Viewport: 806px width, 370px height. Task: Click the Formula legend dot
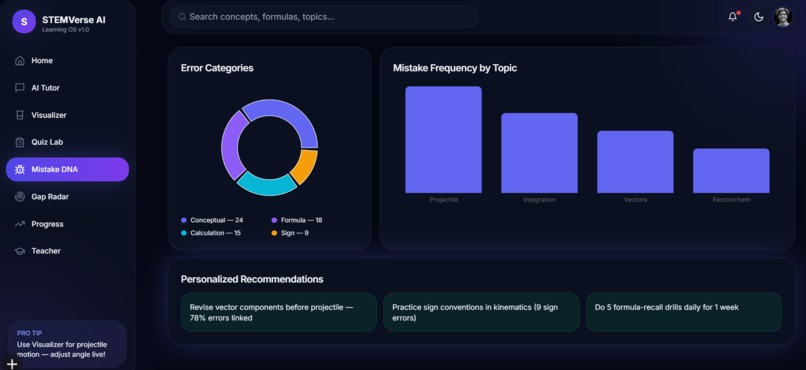274,220
